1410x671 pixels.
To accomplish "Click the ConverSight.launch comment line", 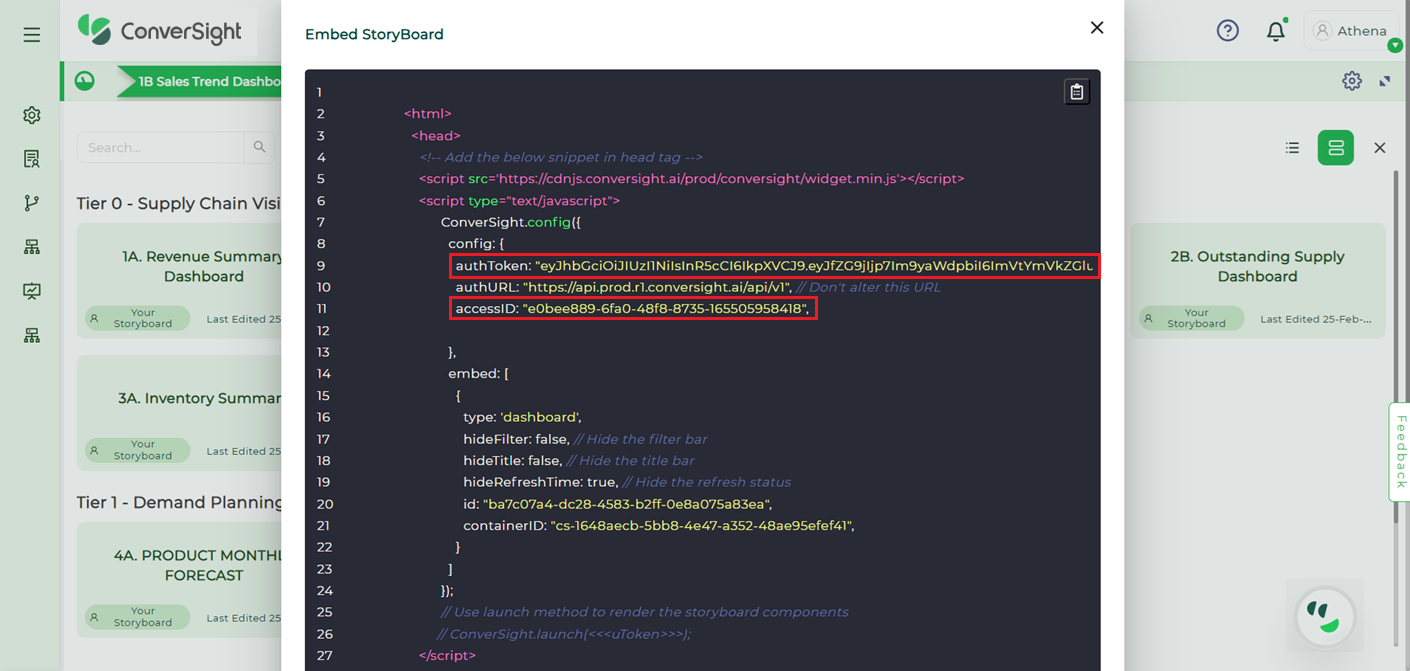I will click(564, 634).
